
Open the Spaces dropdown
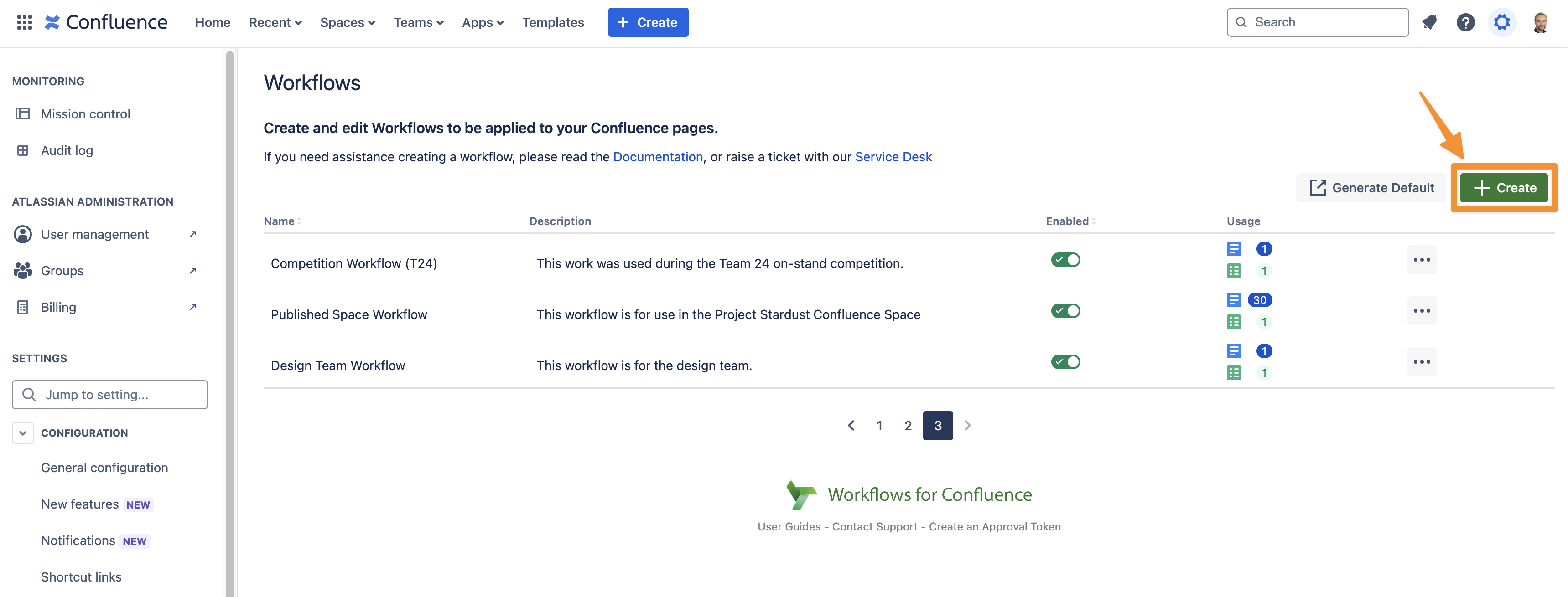point(348,22)
